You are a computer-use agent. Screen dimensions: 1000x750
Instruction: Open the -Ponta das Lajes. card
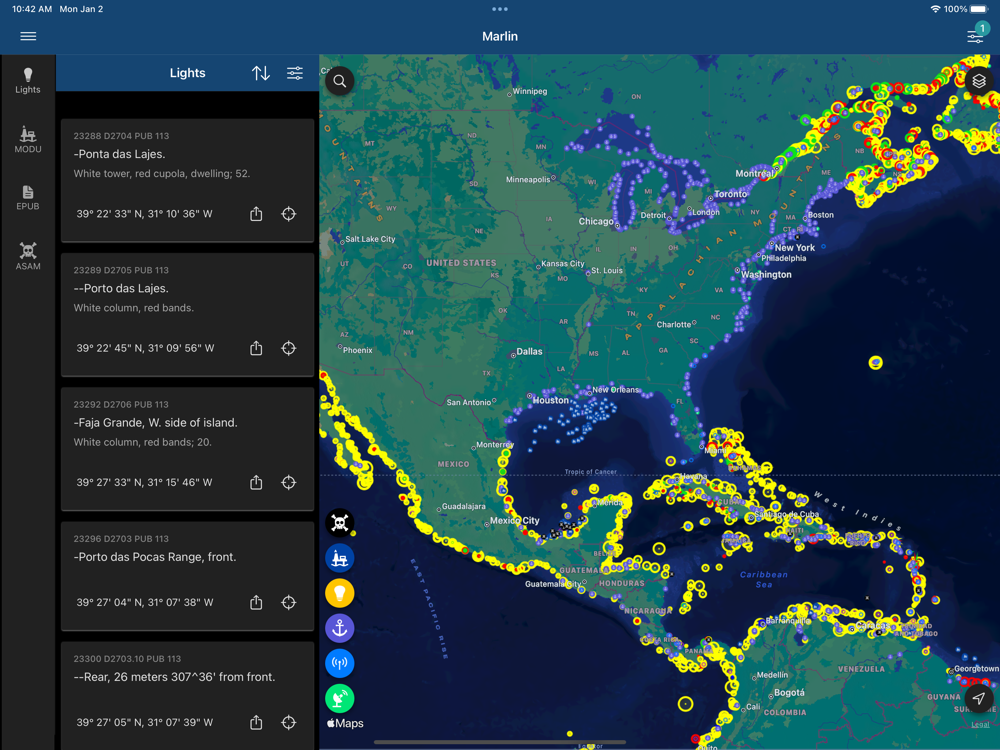click(x=188, y=180)
